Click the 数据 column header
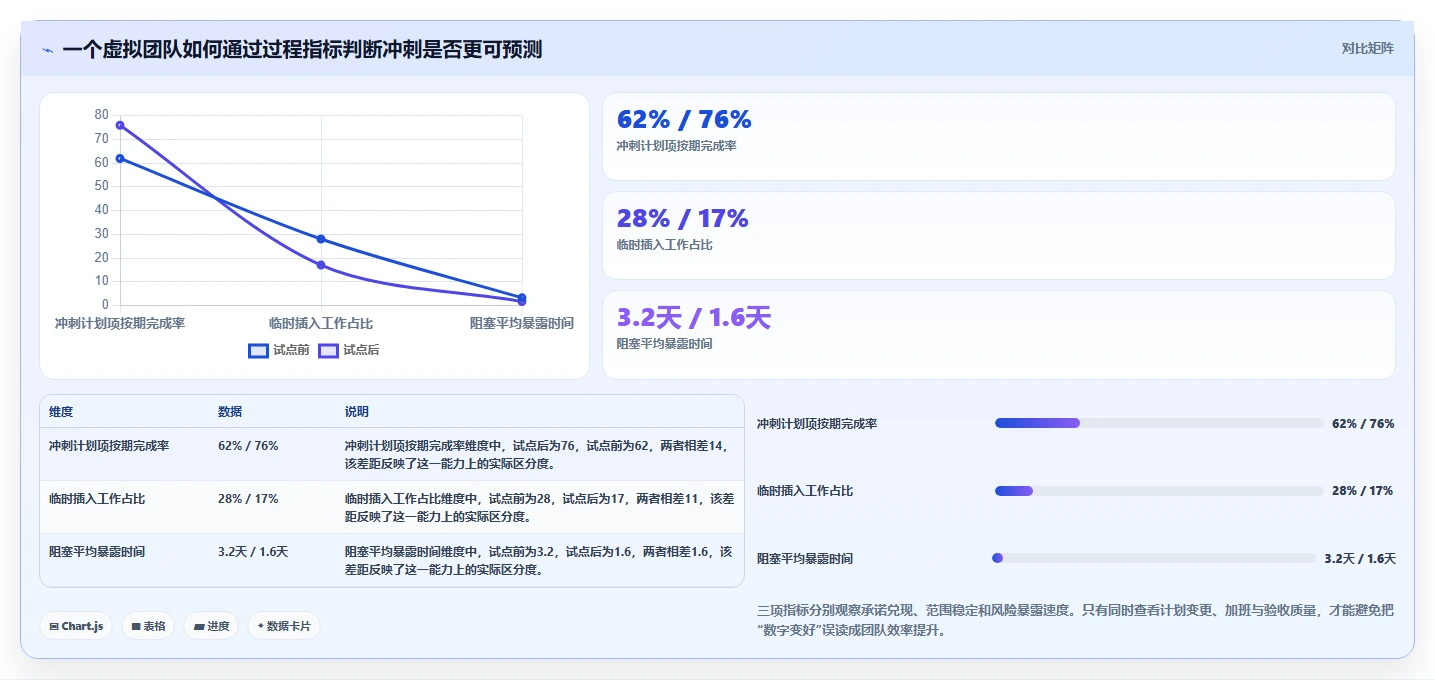1435x680 pixels. click(x=230, y=412)
